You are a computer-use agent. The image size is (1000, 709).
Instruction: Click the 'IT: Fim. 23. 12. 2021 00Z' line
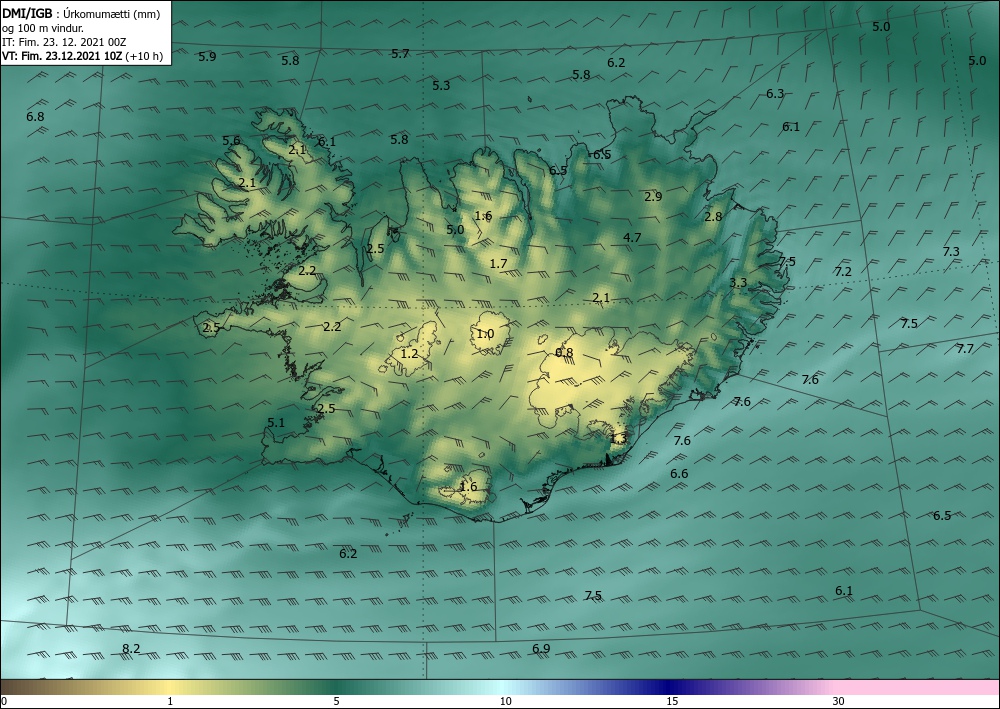point(64,42)
